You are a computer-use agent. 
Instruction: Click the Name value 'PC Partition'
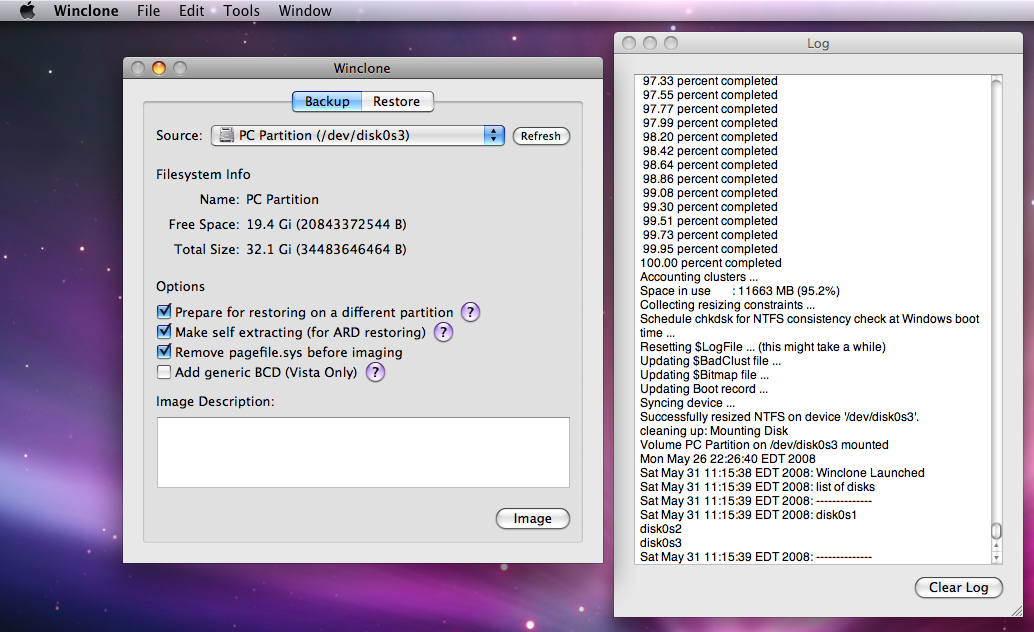pos(282,199)
